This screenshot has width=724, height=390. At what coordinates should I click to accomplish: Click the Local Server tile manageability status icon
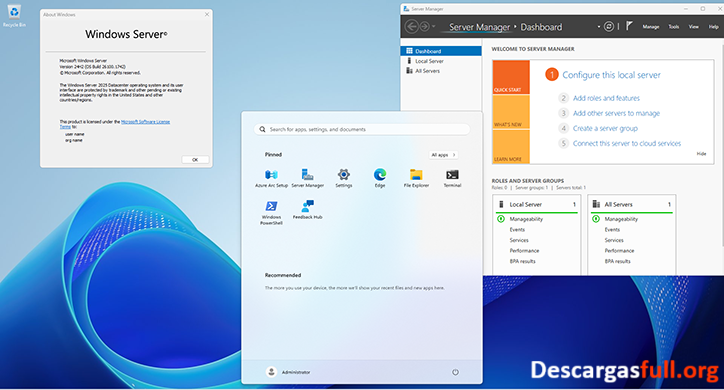point(501,219)
